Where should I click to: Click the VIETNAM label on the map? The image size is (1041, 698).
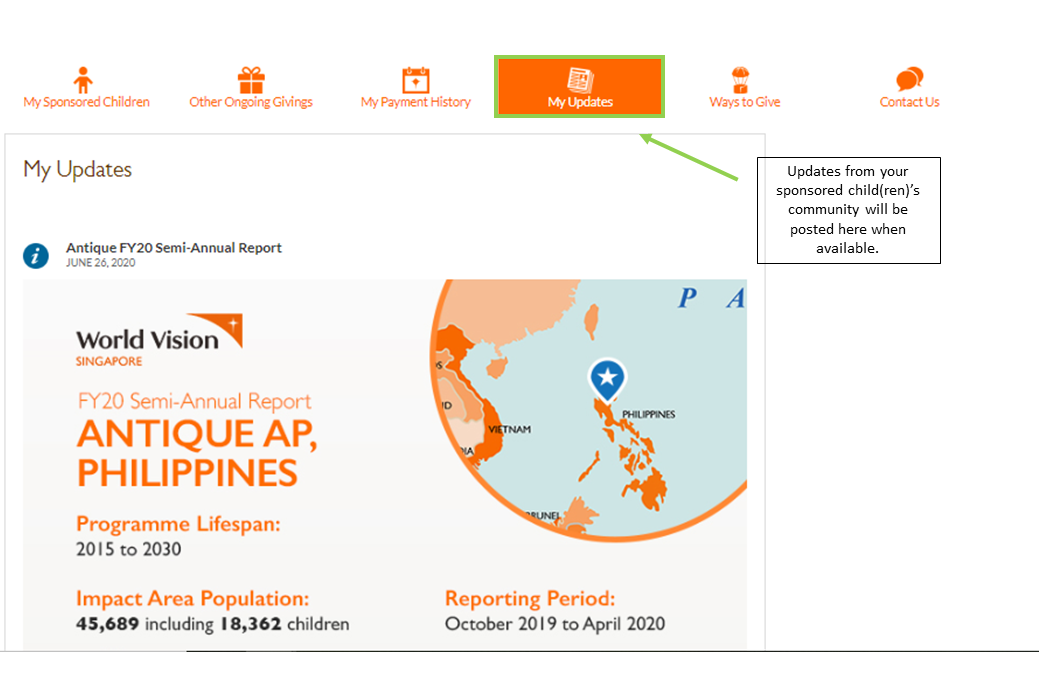coord(510,430)
